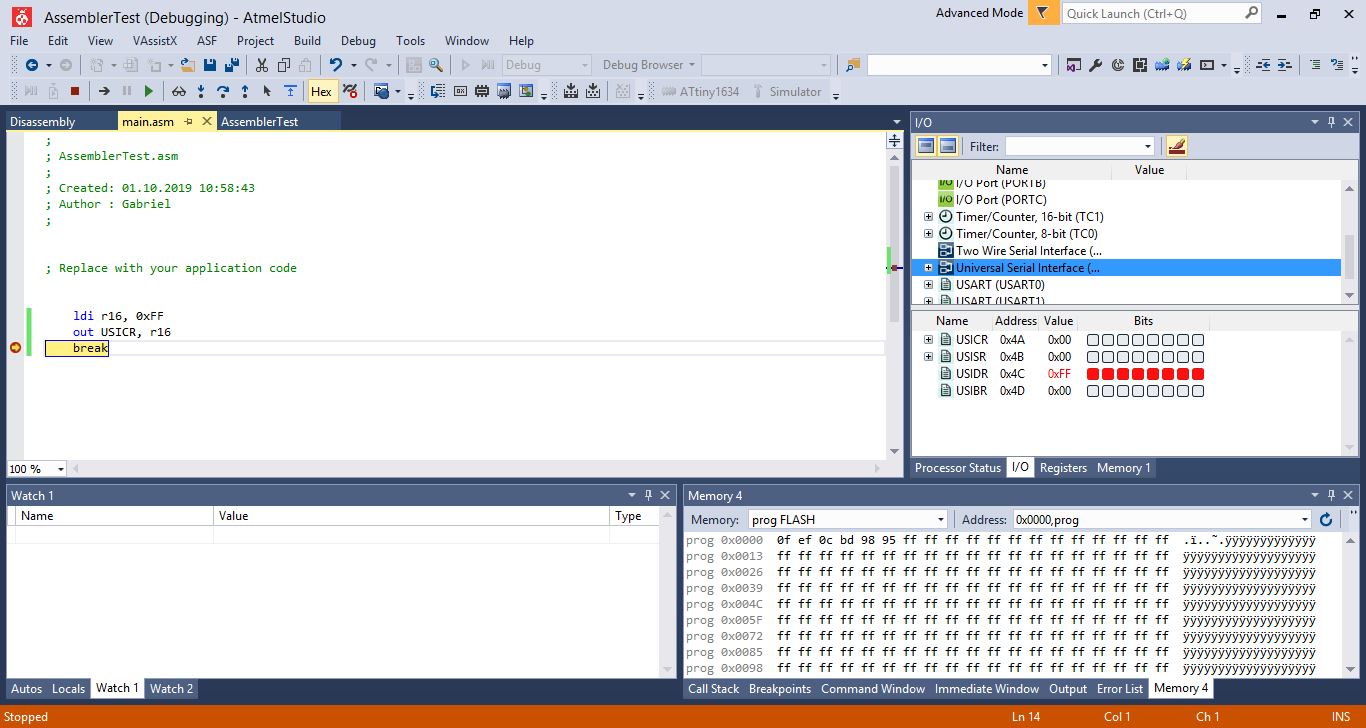Open the ASF menu
1366x728 pixels.
coord(207,41)
